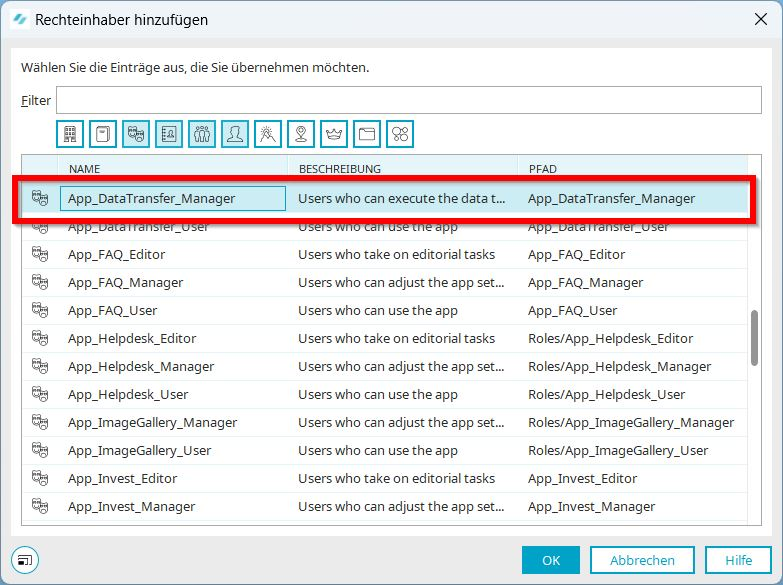Toggle the address book (contacts) filter
Screen dimensions: 783x585
pos(169,134)
